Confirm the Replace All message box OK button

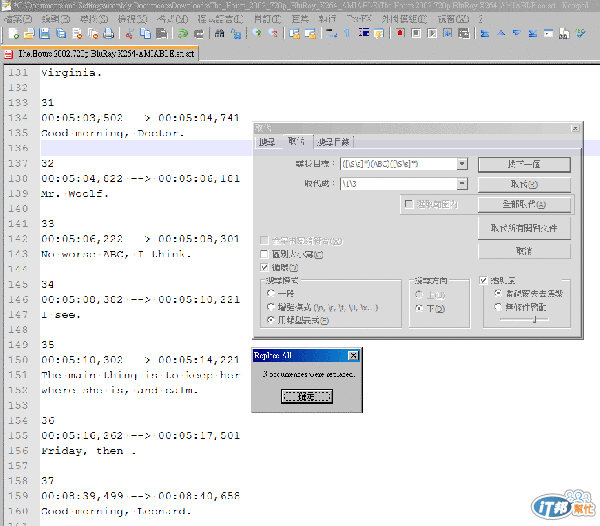pyautogui.click(x=307, y=396)
